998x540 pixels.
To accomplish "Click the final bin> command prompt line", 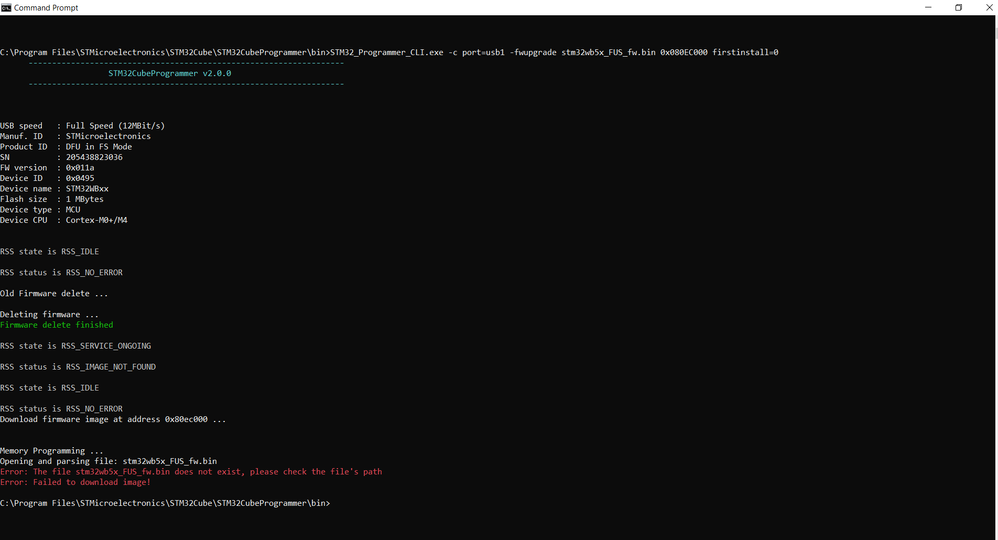I will (165, 503).
